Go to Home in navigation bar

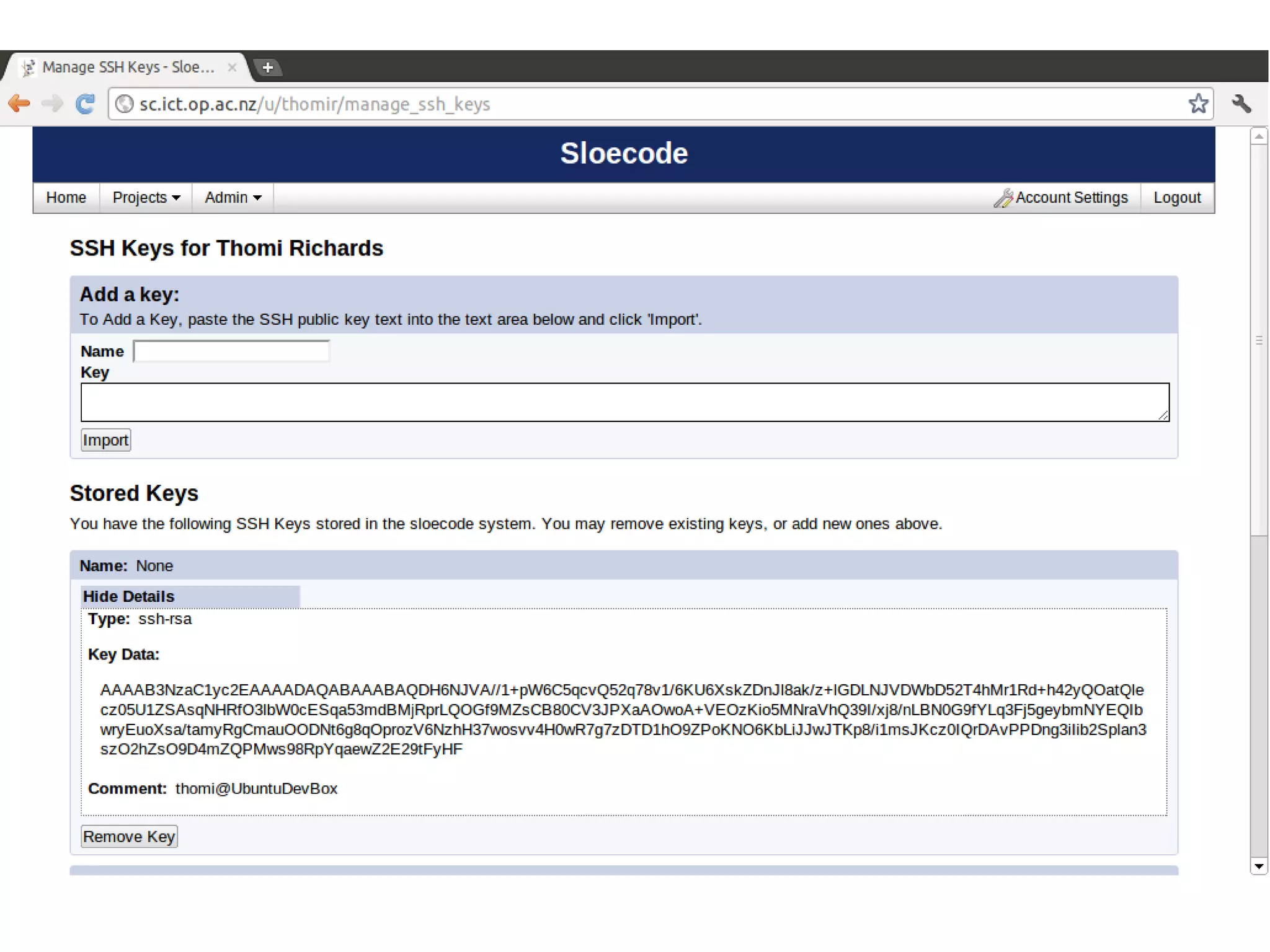tap(66, 198)
